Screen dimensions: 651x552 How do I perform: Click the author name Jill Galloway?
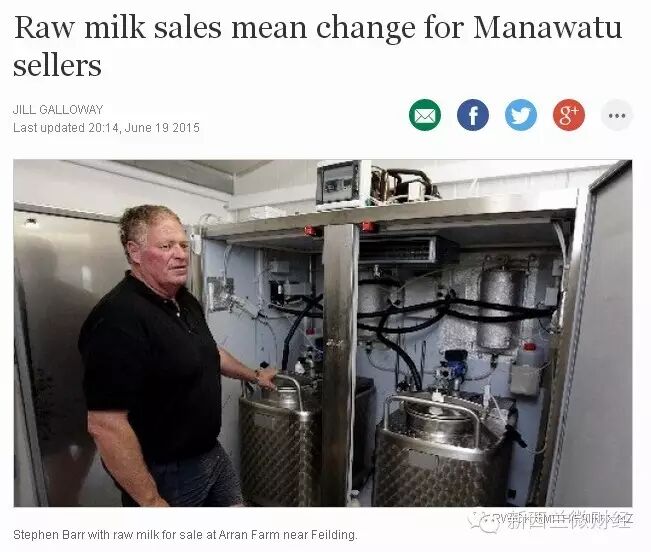click(x=58, y=110)
